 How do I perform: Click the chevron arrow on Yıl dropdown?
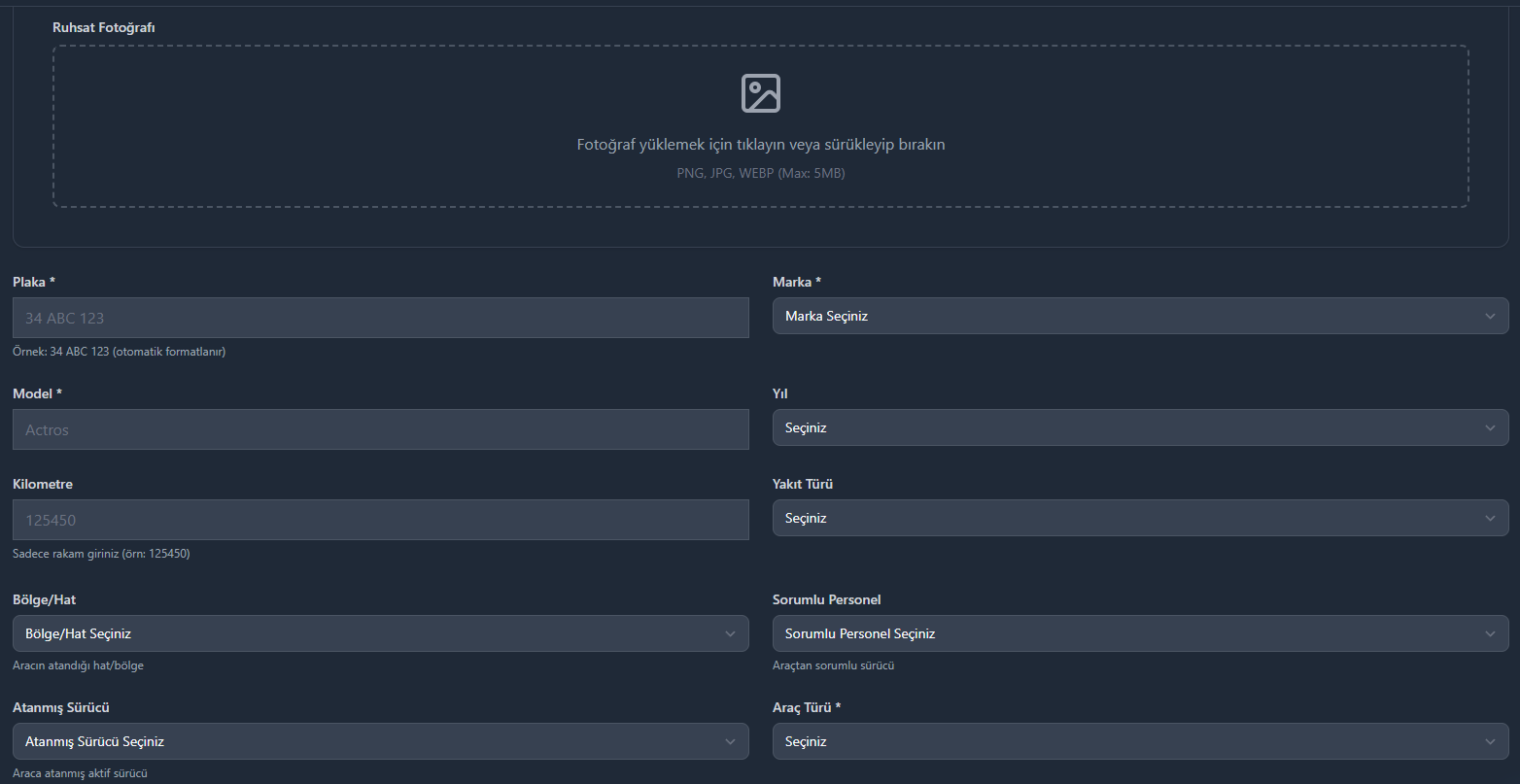[x=1490, y=427]
